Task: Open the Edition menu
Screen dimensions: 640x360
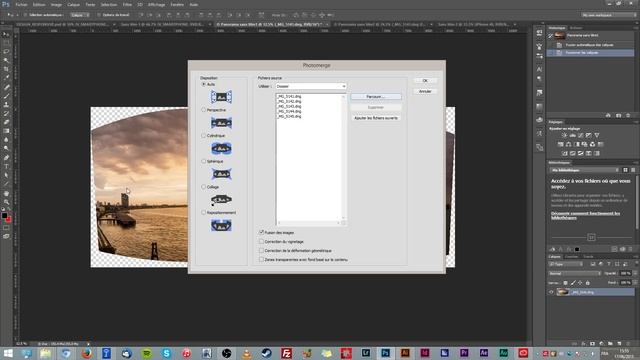Action: (x=39, y=4)
